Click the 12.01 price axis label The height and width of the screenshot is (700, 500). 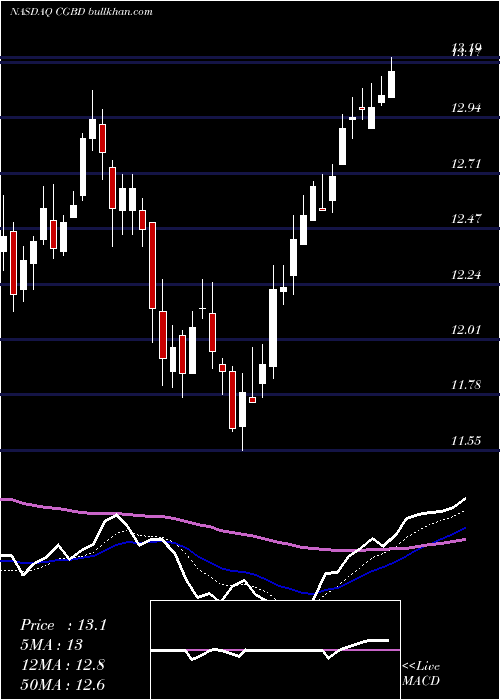(467, 330)
